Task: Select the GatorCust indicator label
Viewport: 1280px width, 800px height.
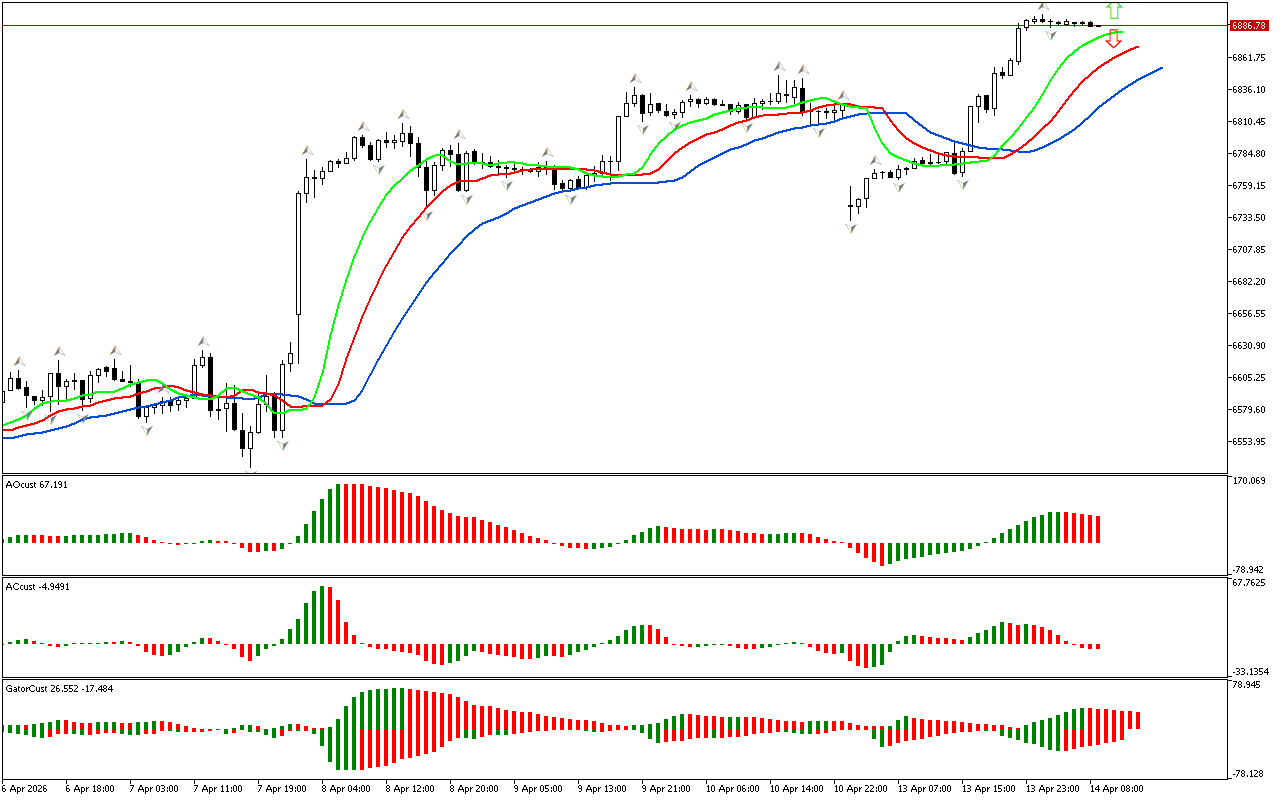Action: tap(59, 688)
